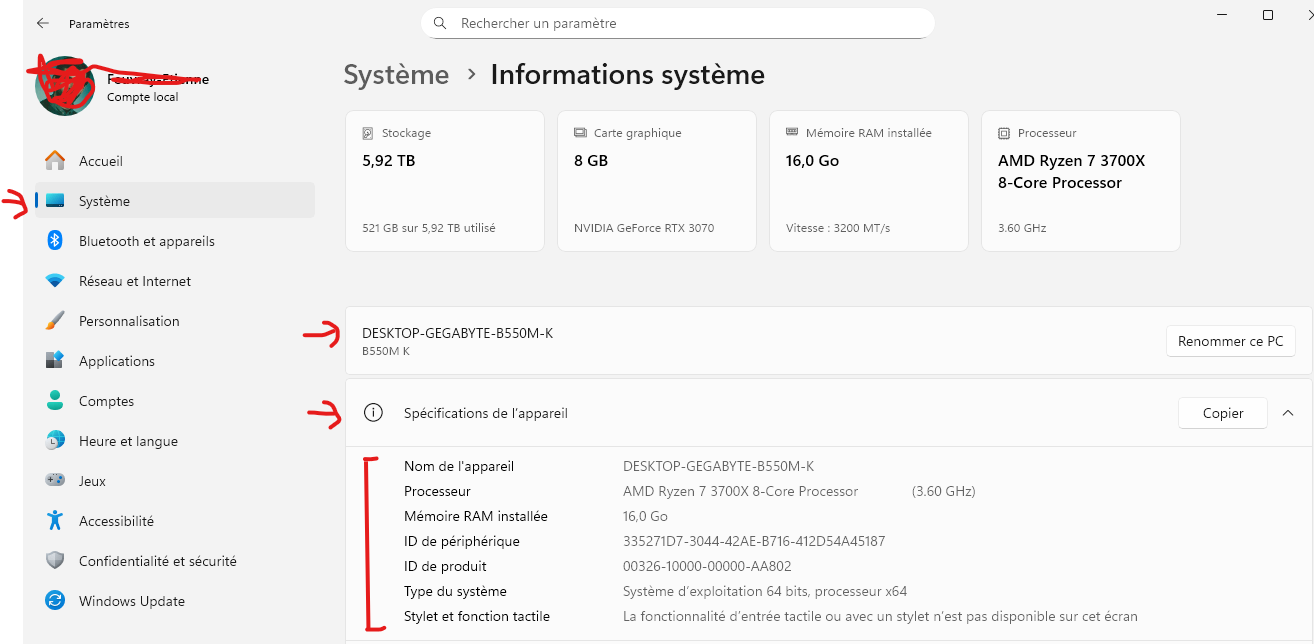Viewport: 1314px width, 644px height.
Task: Click the info icon beside Spécifications de l'appareil
Action: pyautogui.click(x=373, y=413)
